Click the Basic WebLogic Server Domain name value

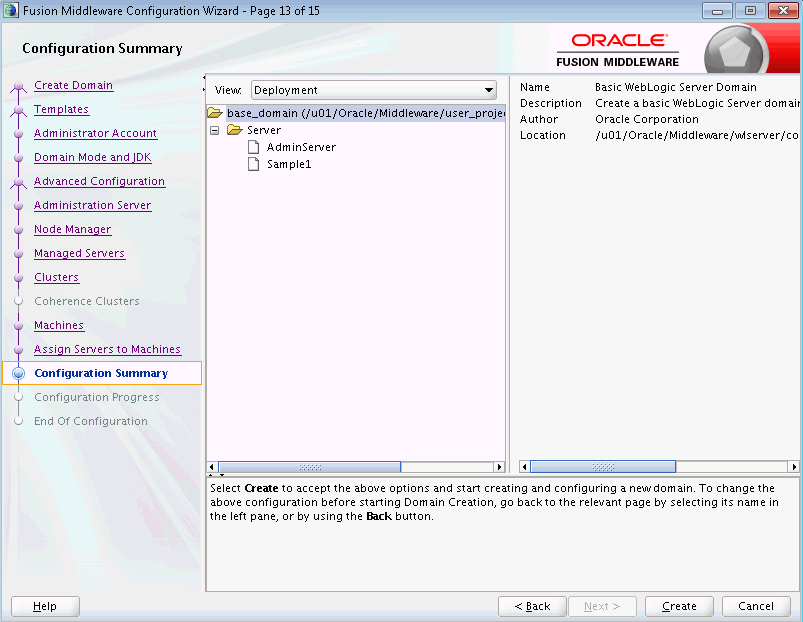(x=675, y=88)
